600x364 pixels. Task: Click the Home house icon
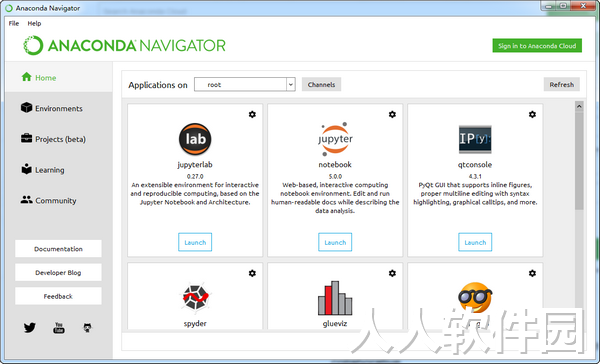[x=26, y=77]
